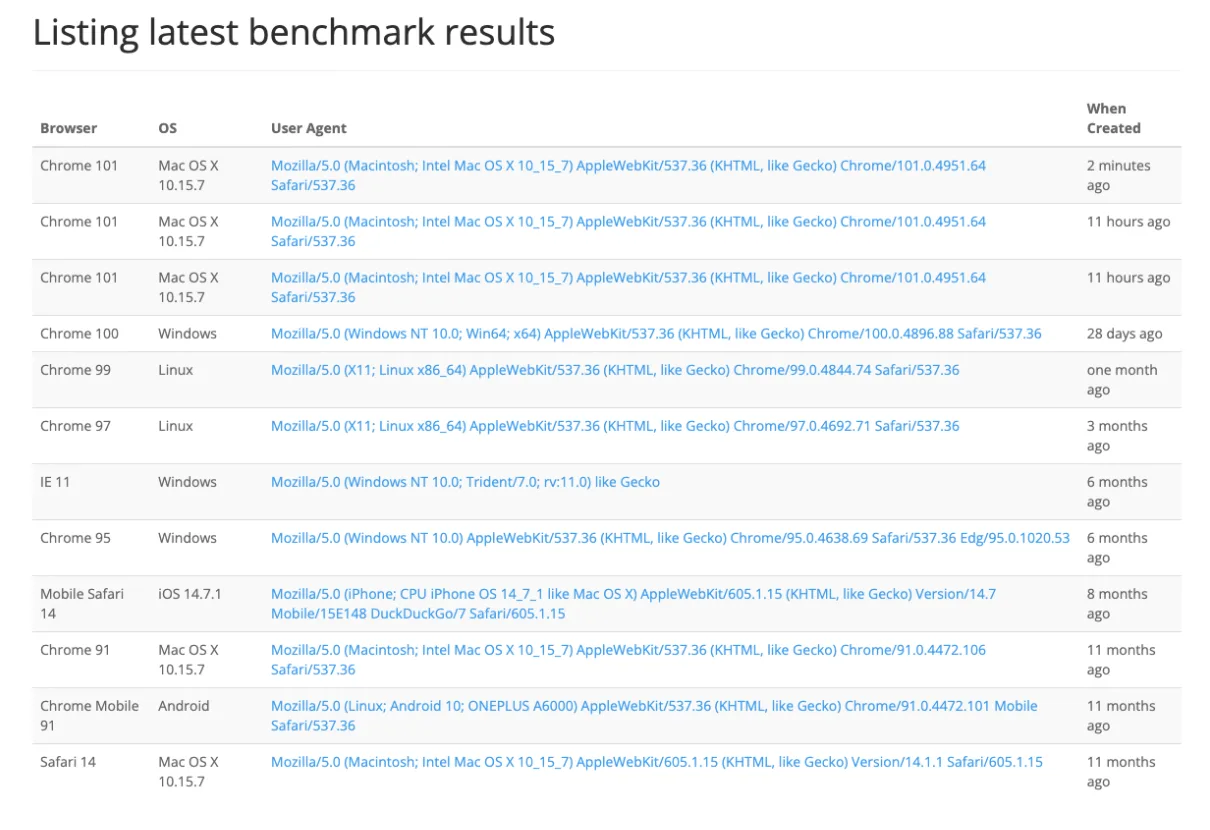Viewport: 1210px width, 830px height.
Task: Click 'Mac OS X 10.15.7' in the Chrome 91 row
Action: pos(188,659)
